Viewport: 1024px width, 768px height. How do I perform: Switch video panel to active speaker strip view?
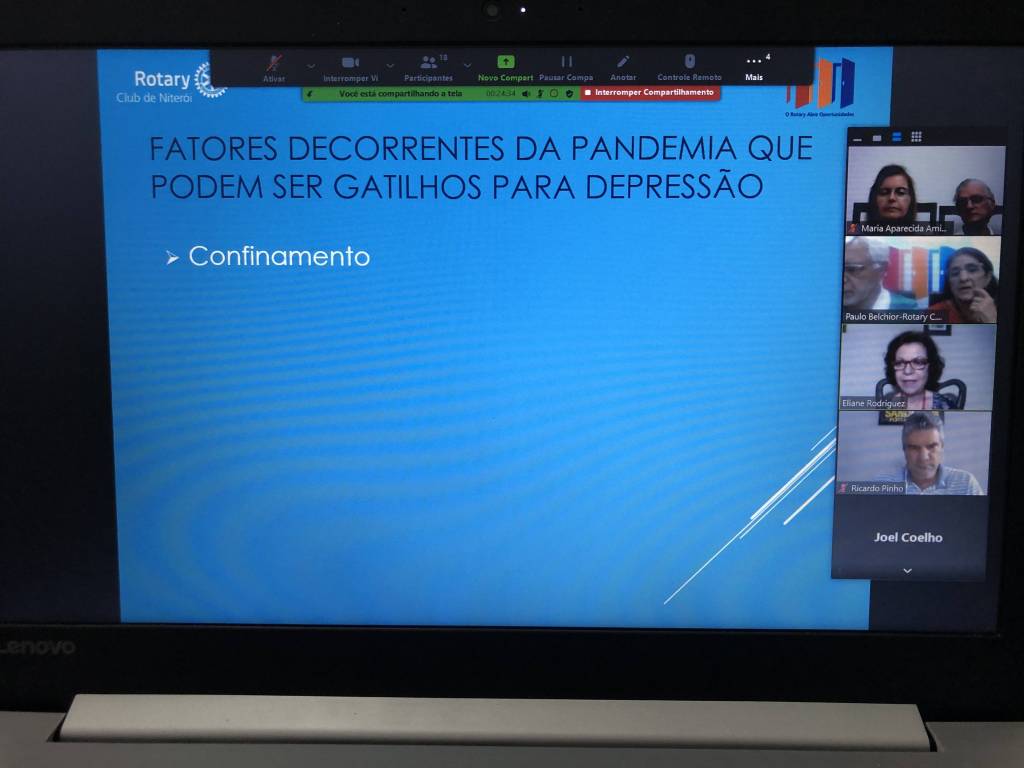click(877, 137)
